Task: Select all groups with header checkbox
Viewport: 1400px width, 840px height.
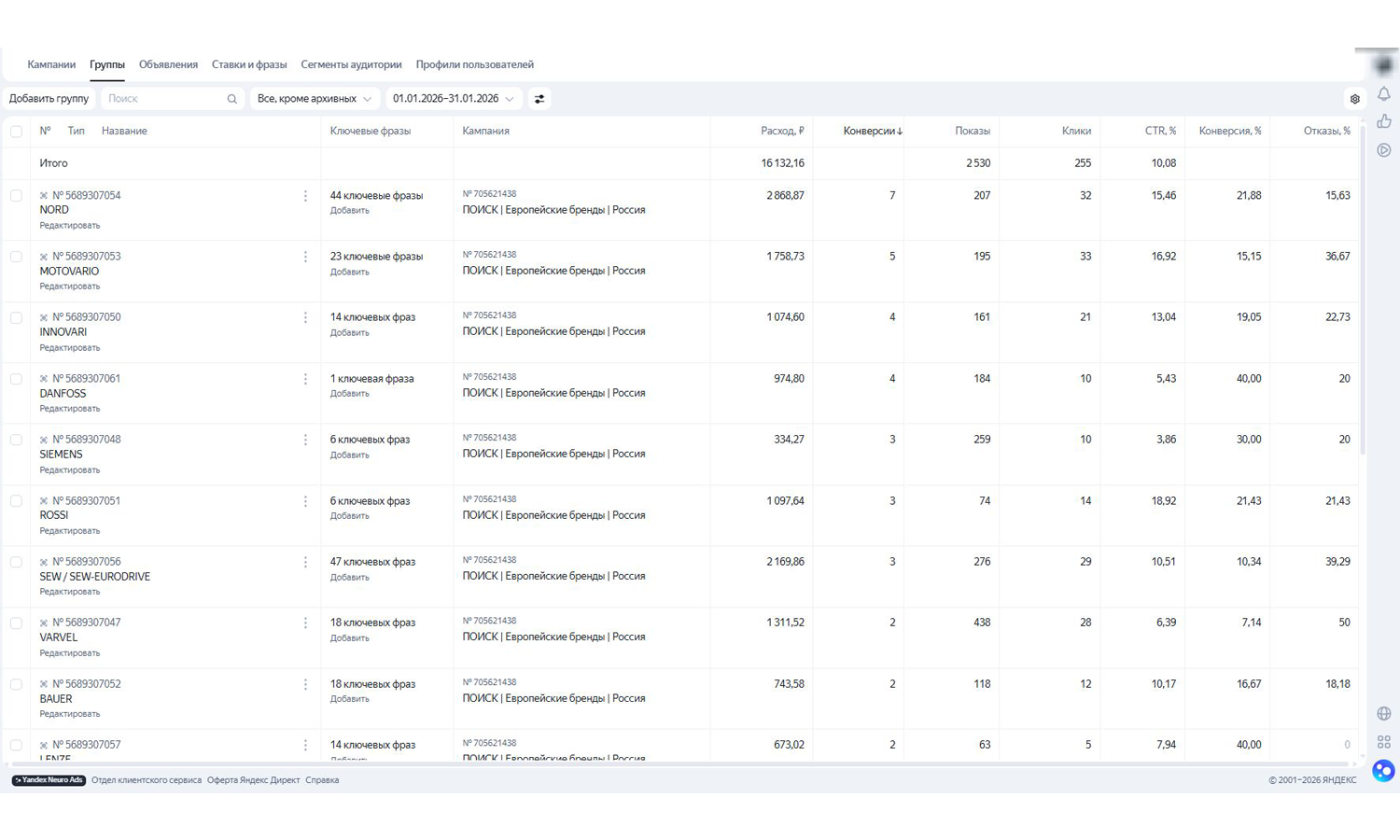Action: [16, 132]
